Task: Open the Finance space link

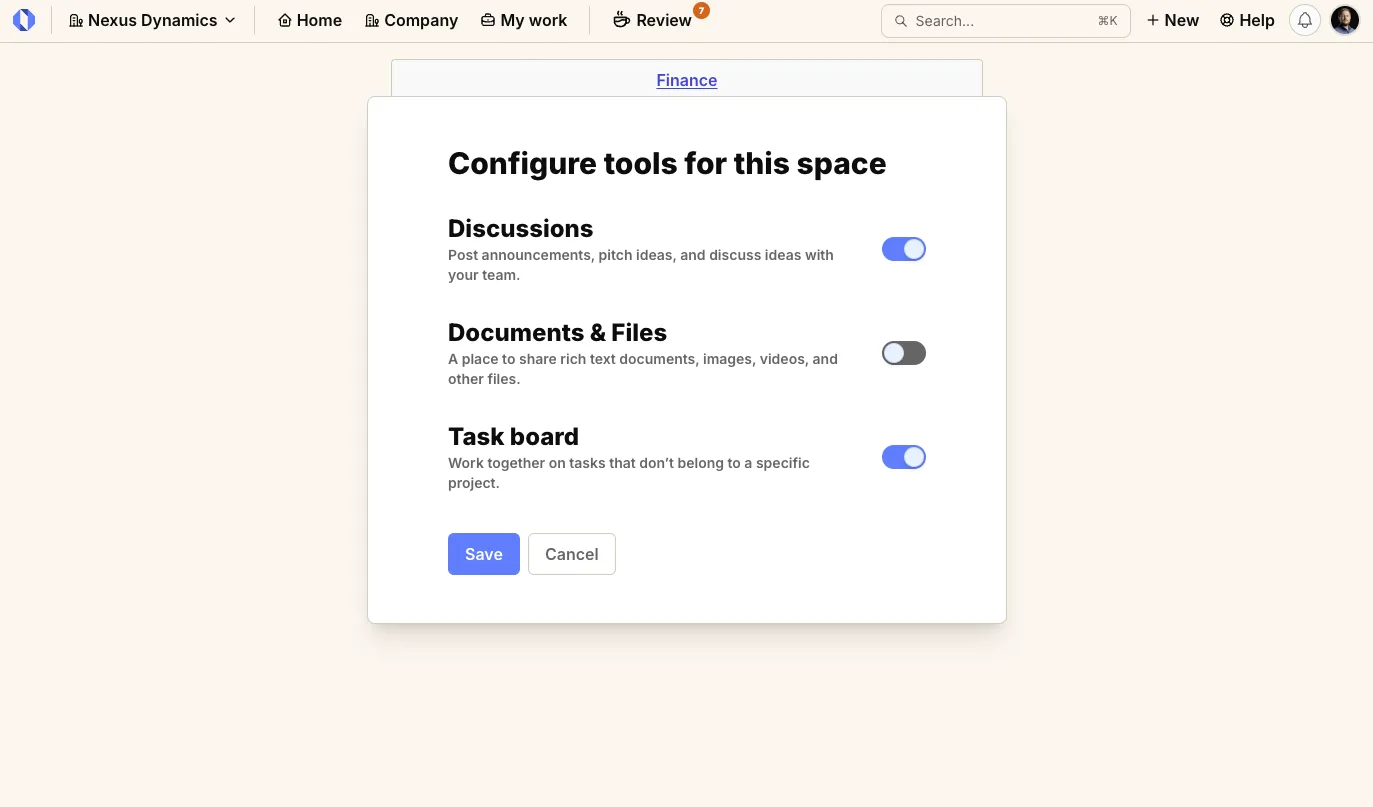Action: click(686, 80)
